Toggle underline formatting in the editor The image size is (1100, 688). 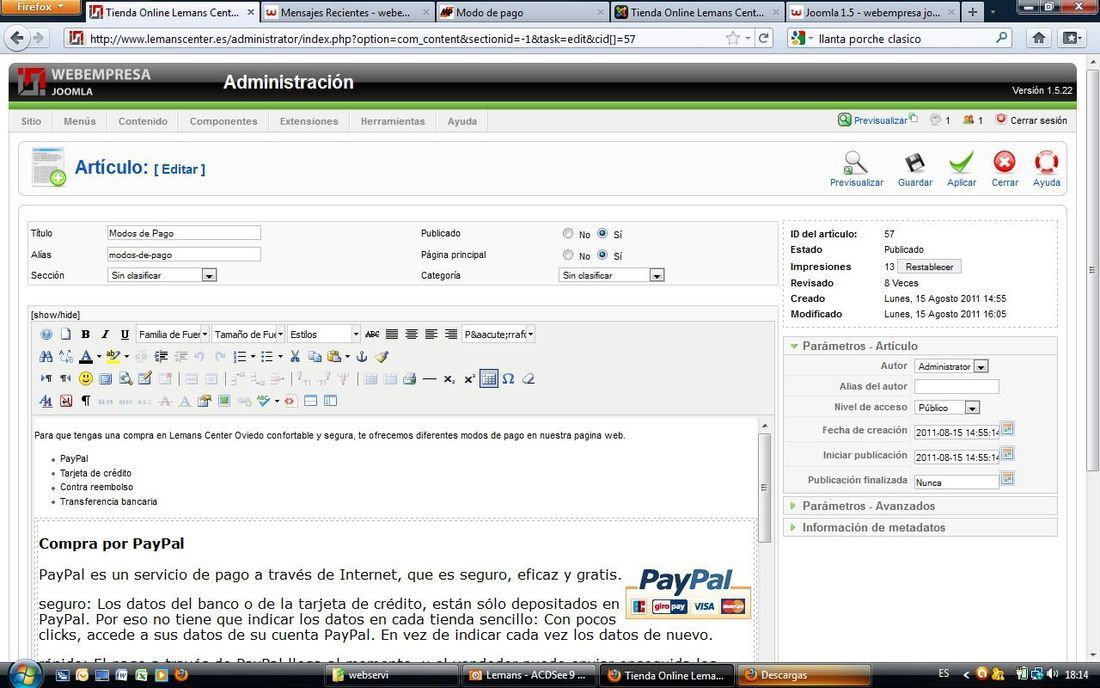pos(124,335)
